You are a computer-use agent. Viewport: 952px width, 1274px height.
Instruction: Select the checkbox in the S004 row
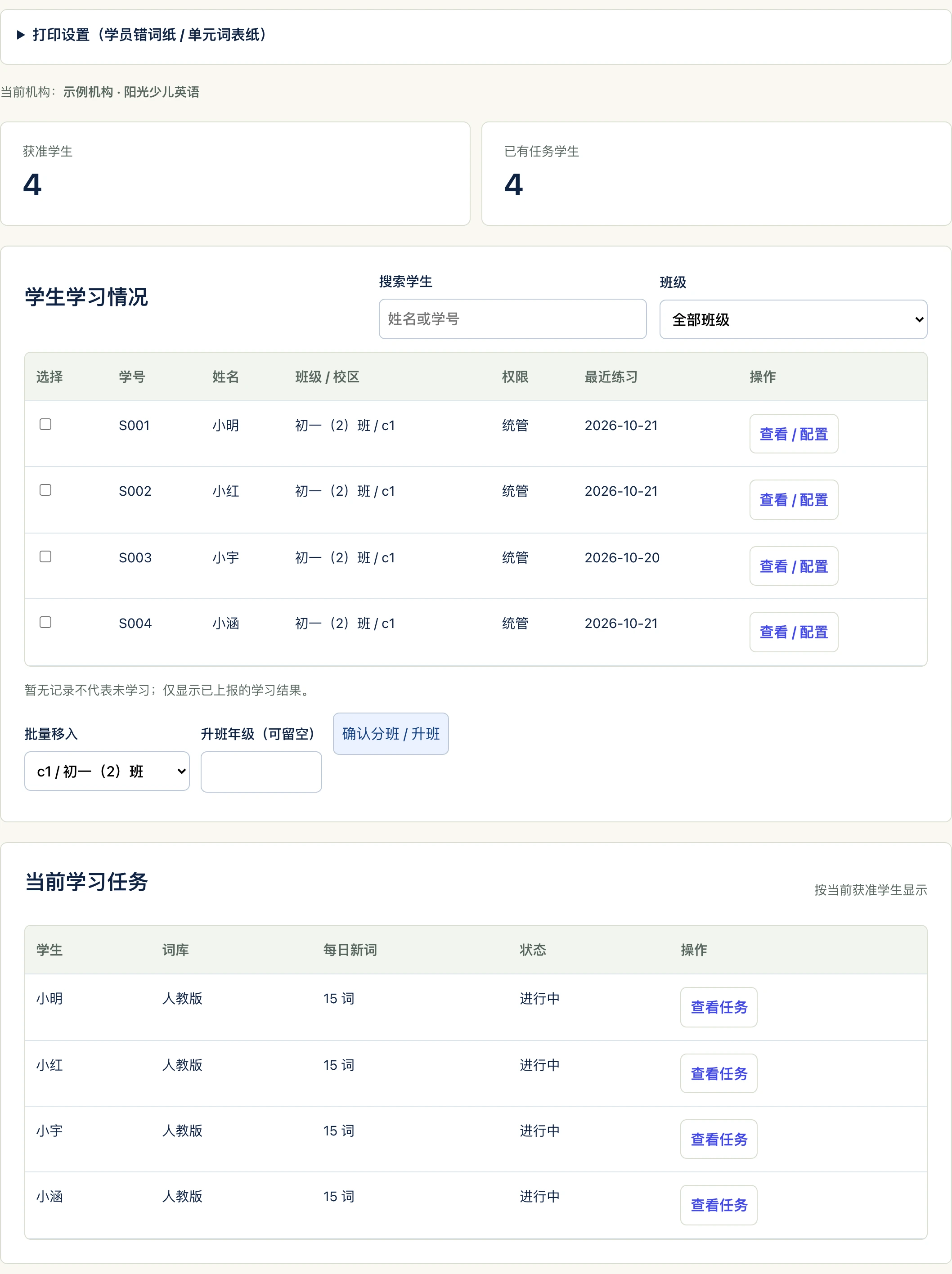point(45,622)
